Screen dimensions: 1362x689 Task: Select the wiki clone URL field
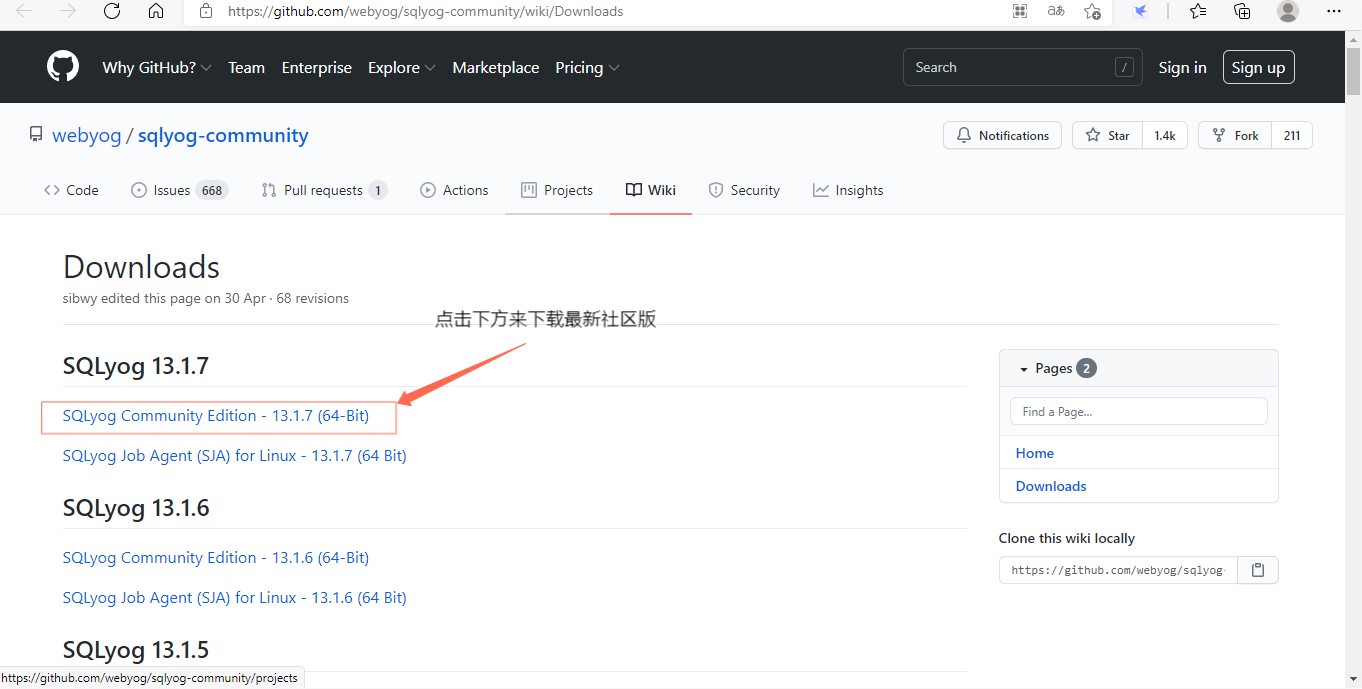[x=1118, y=570]
